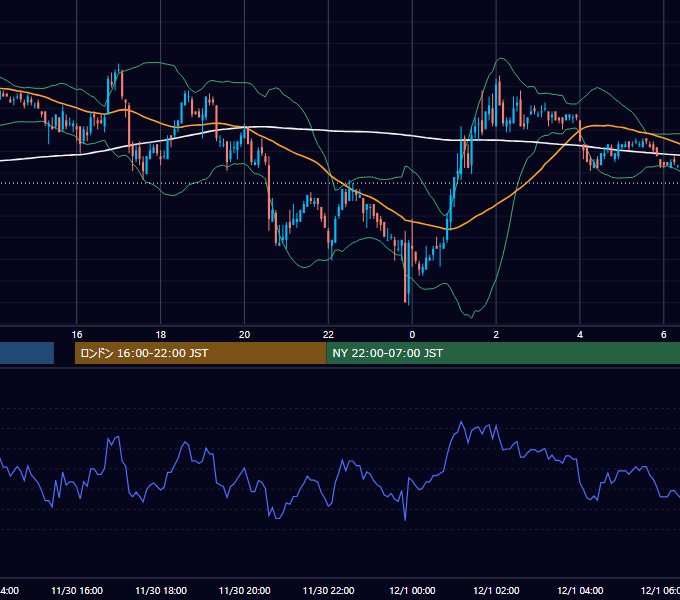Viewport: 680px width, 600px height.
Task: Click the 12/1 02:00 date label
Action: [x=496, y=590]
